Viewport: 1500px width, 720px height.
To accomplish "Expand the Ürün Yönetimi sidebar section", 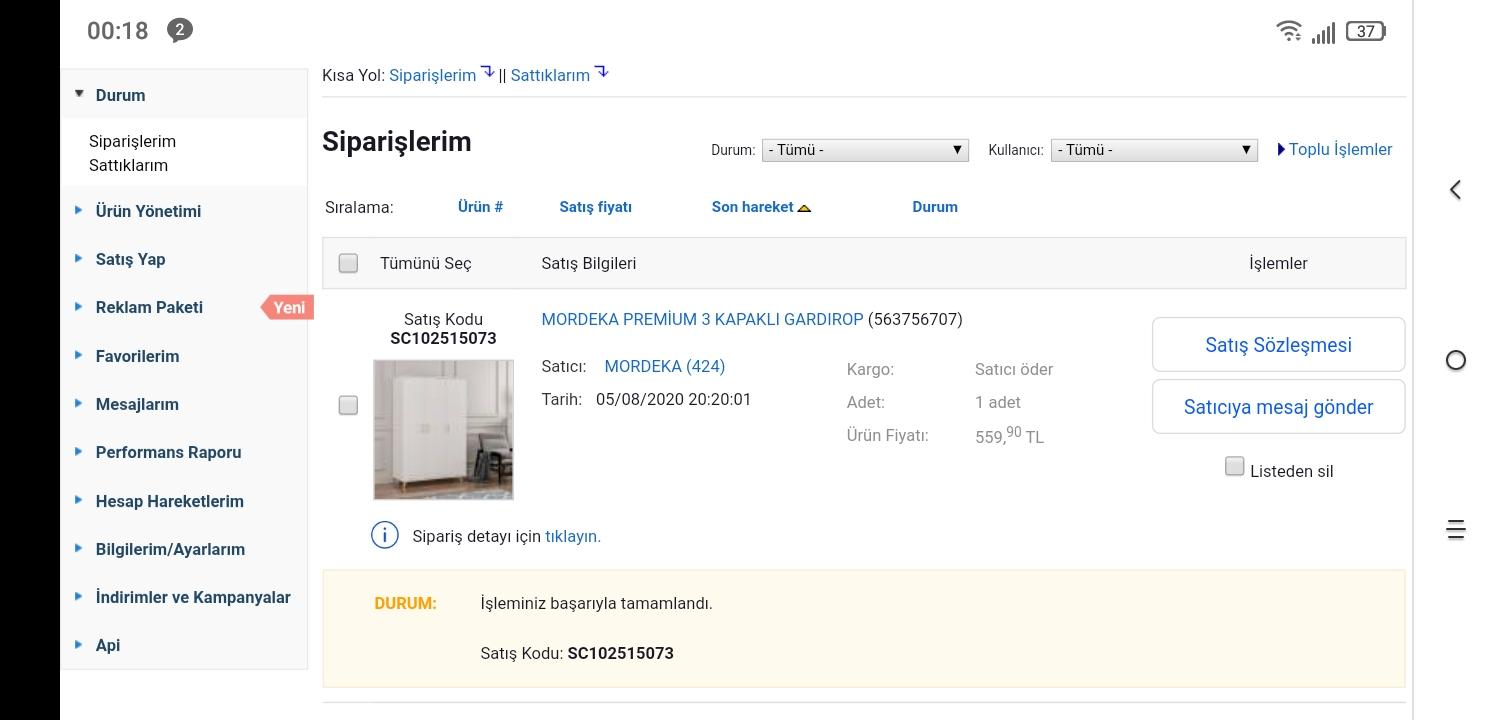I will pyautogui.click(x=148, y=211).
